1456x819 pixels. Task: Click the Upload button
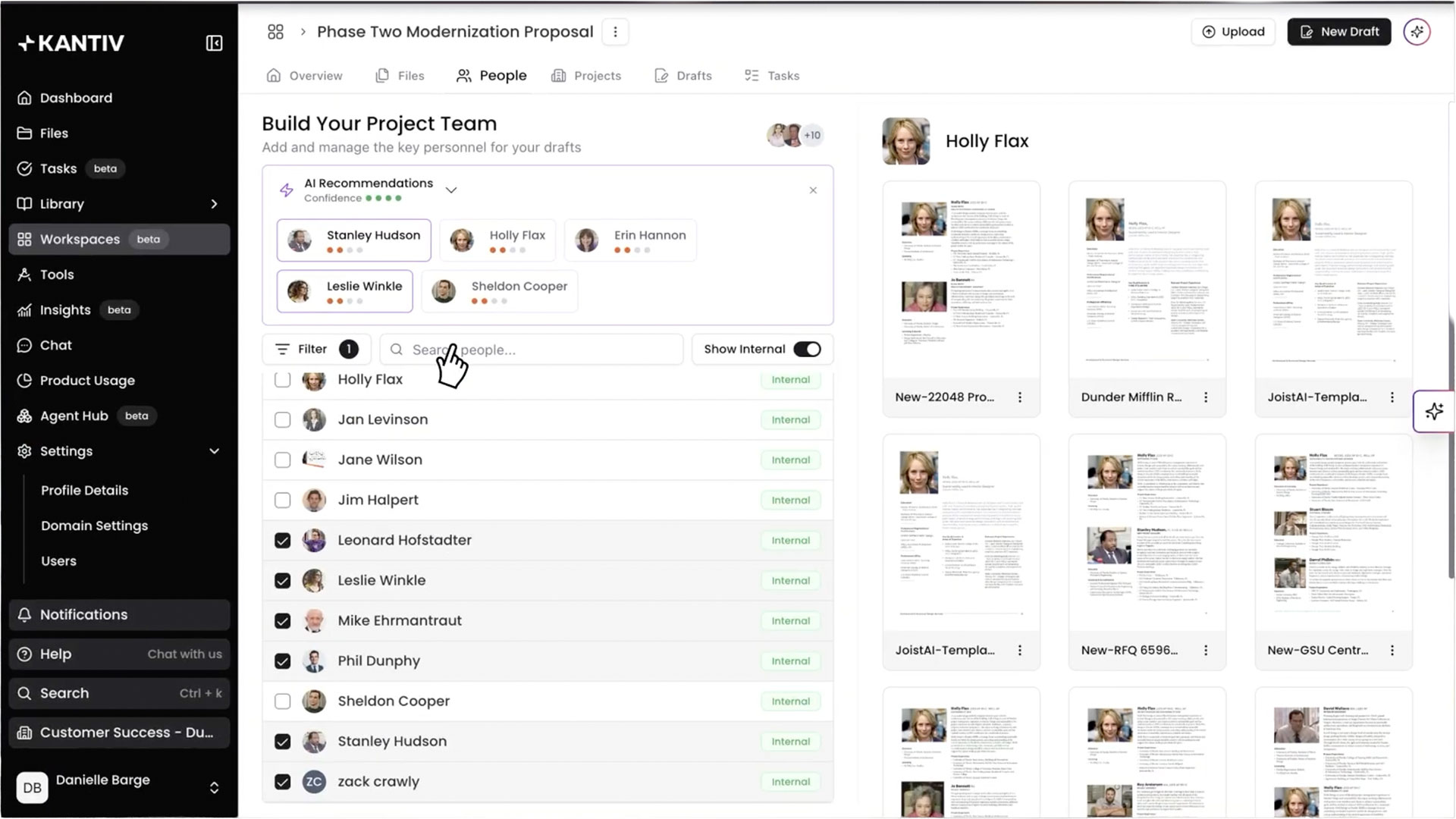point(1233,32)
